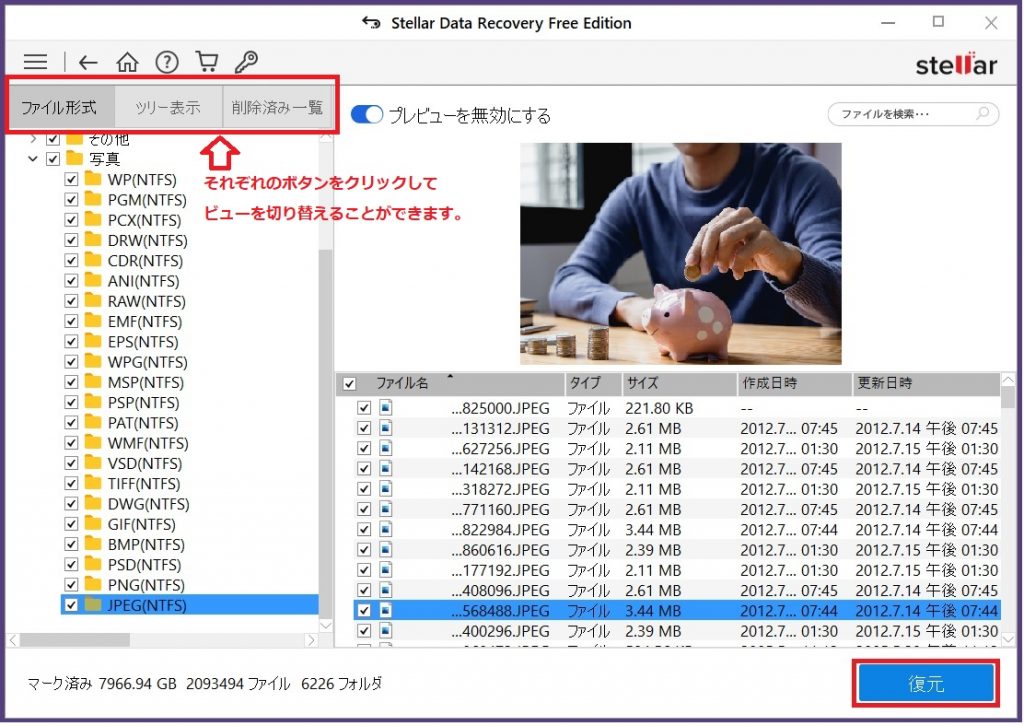Open help with question mark icon
Screen dimensions: 1024x726
(167, 62)
